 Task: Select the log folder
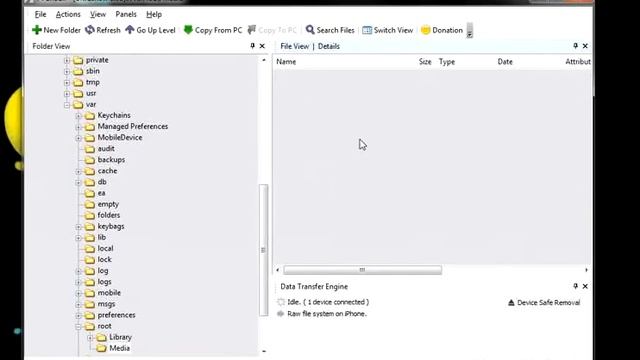103,270
